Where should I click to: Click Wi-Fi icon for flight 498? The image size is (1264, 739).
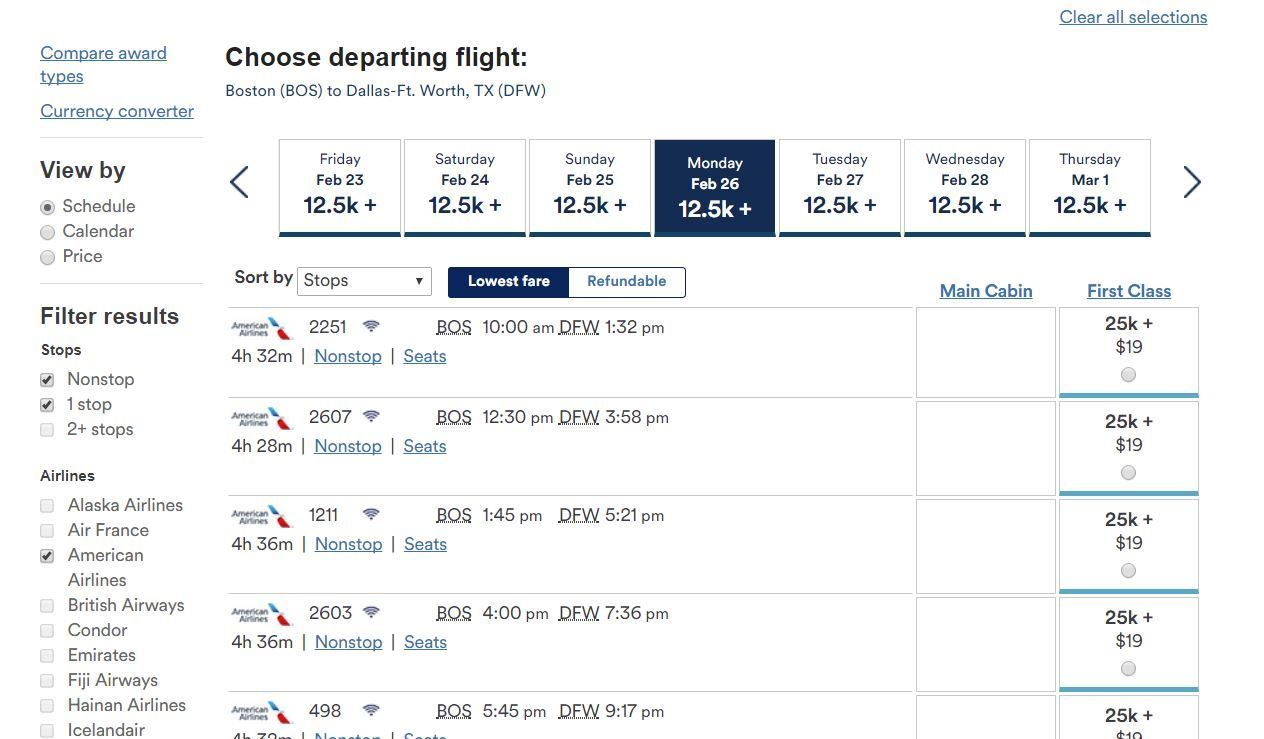click(371, 710)
